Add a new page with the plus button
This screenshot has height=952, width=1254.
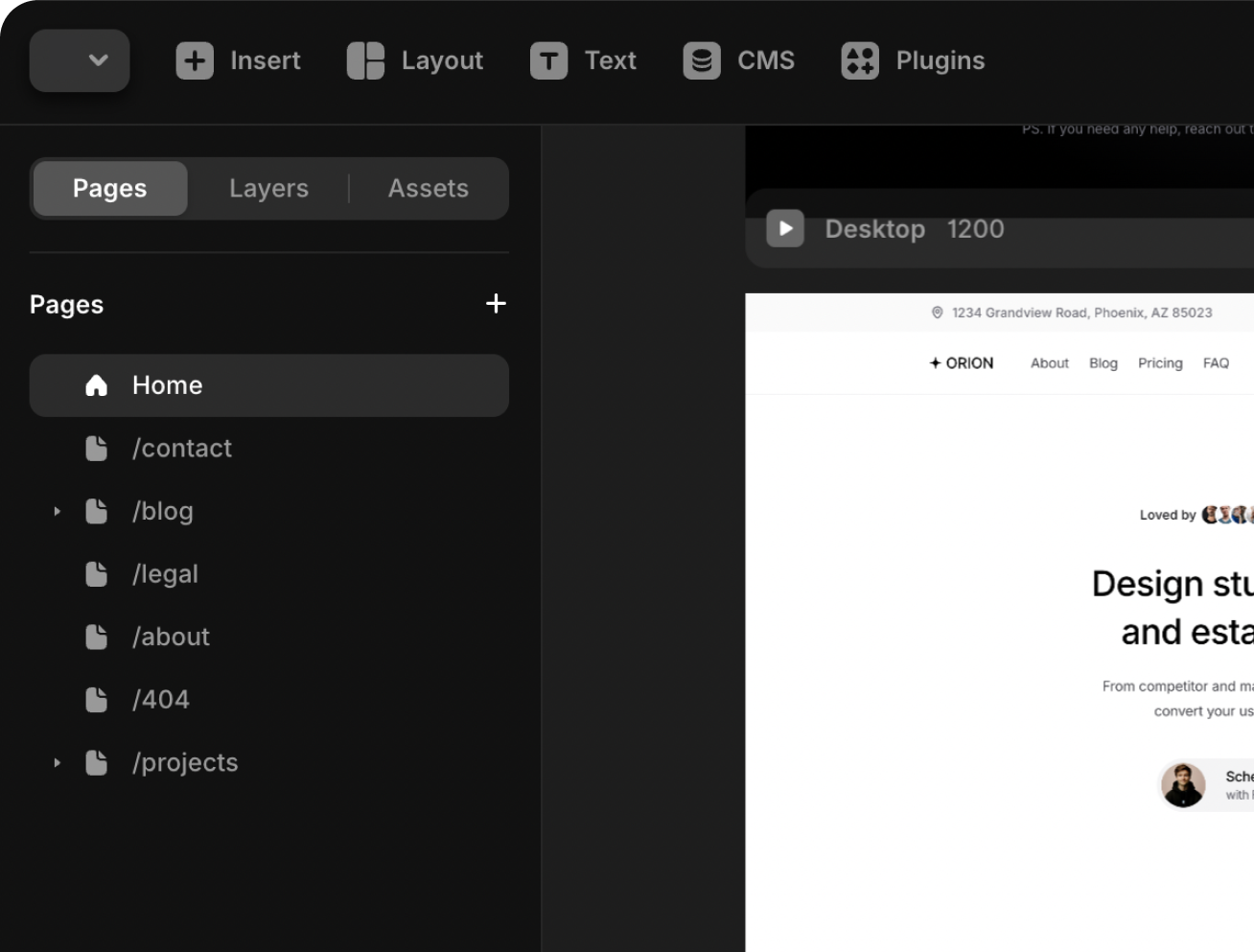(496, 303)
